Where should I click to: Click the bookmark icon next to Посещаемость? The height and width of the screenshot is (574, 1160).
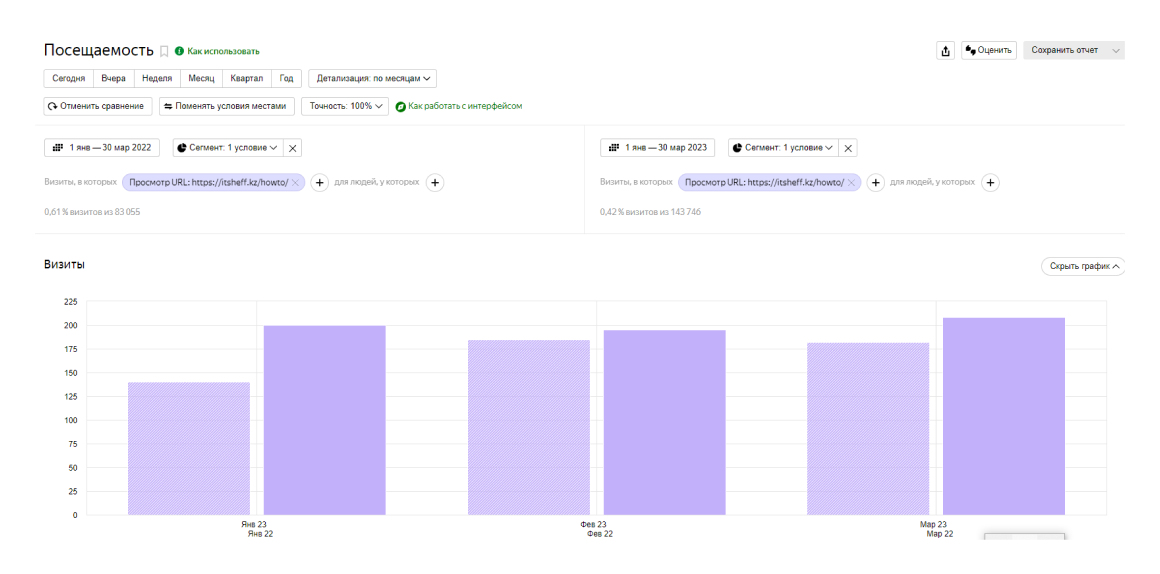(164, 51)
